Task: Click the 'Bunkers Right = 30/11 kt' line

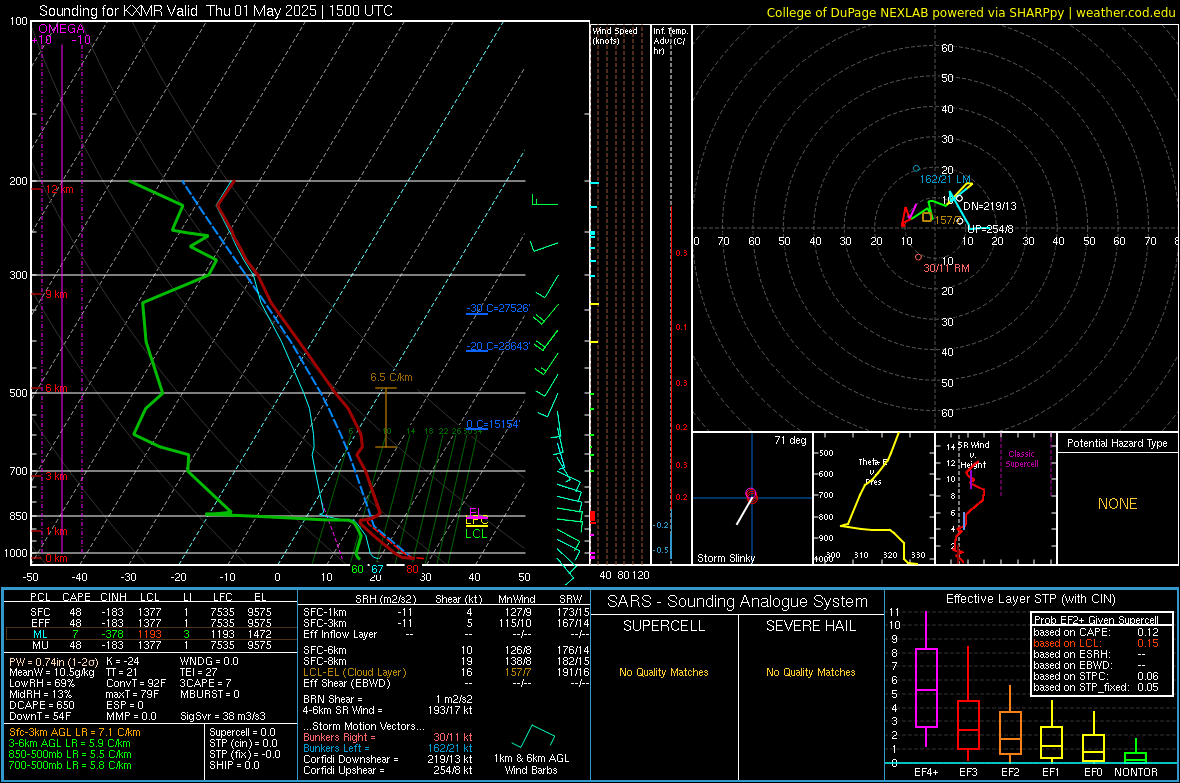Action: 388,737
